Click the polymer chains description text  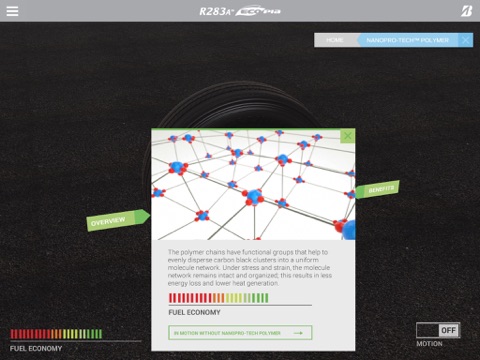tap(250, 268)
